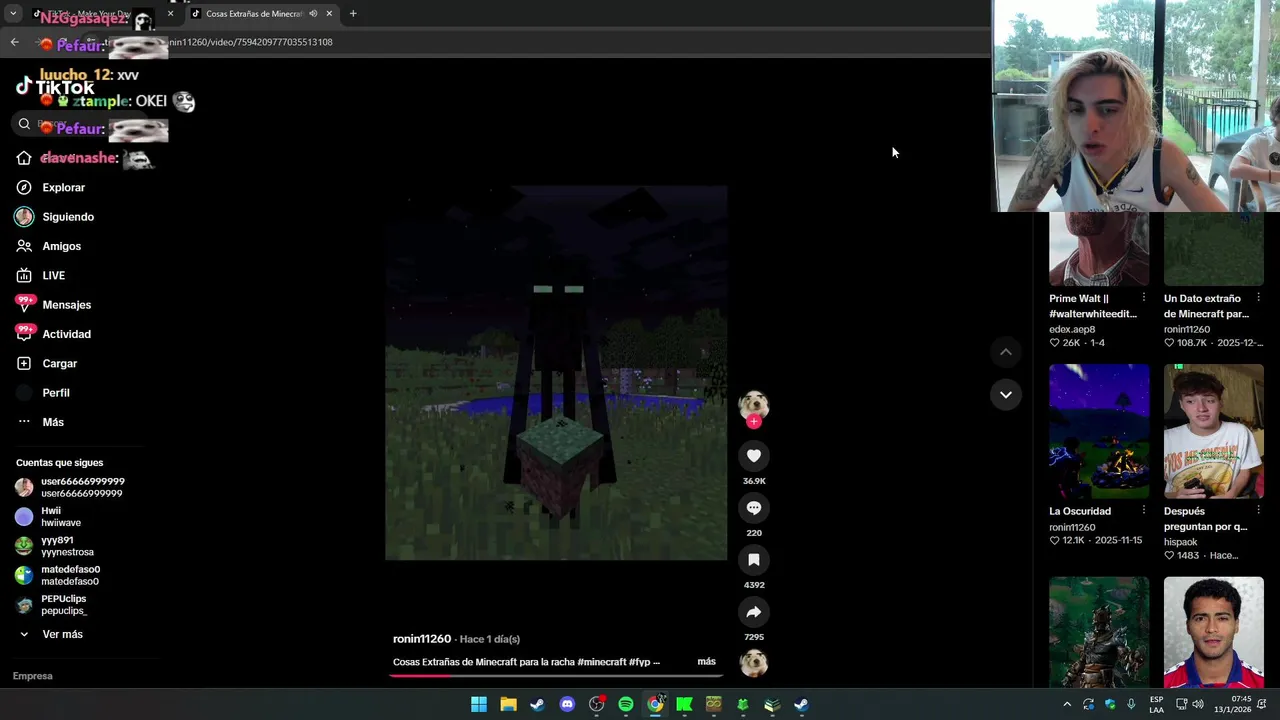Open options menu for Después preguntan video
This screenshot has width=1280, height=720.
pos(1258,511)
